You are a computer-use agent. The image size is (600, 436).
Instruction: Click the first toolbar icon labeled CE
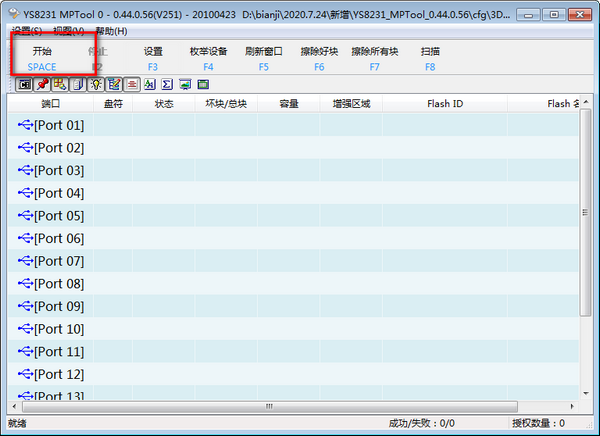point(25,84)
